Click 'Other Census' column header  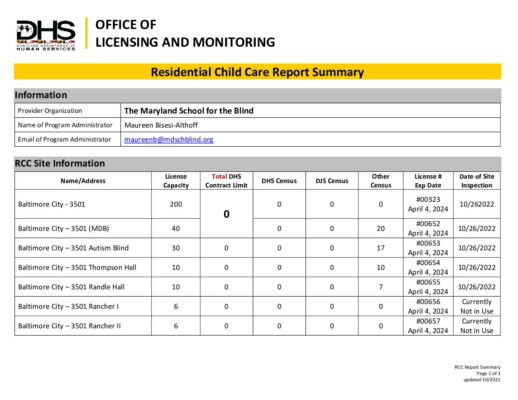(x=381, y=181)
